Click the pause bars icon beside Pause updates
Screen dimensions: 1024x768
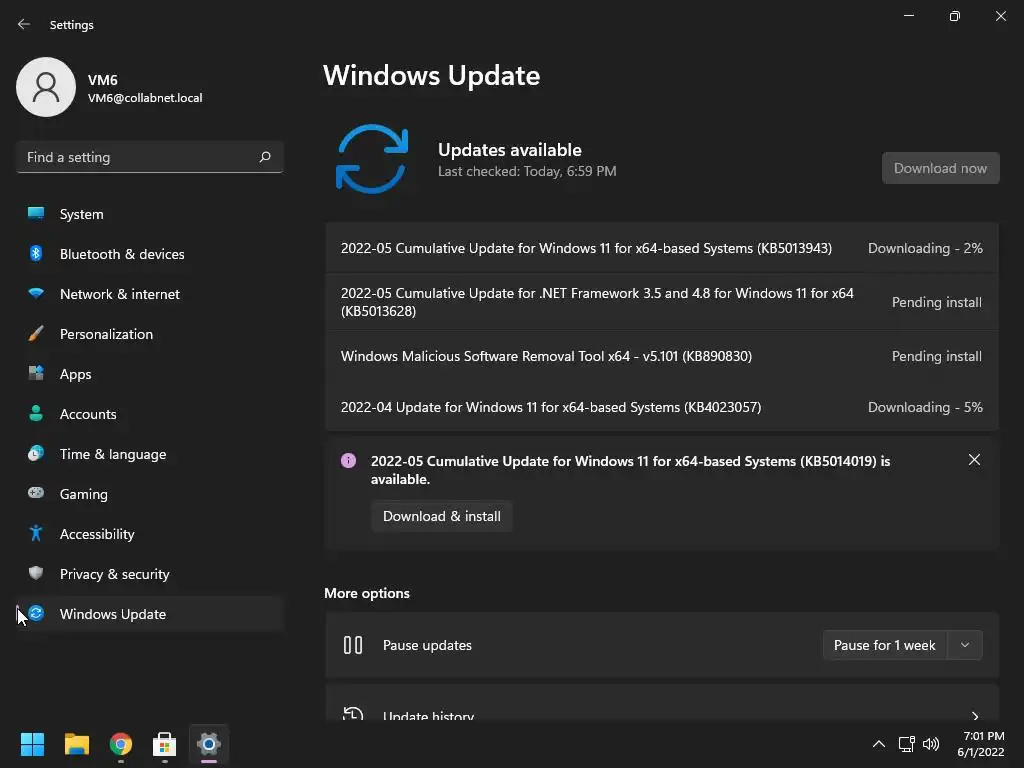pyautogui.click(x=353, y=645)
